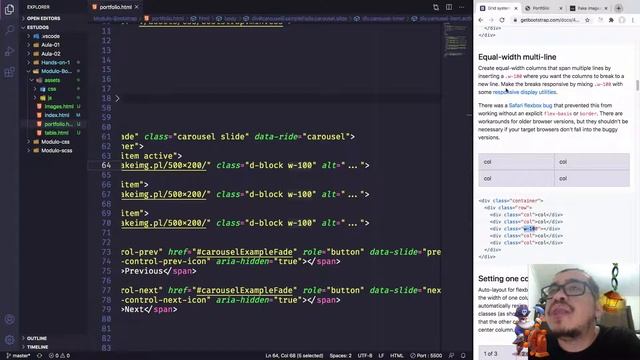Follow the responsive display utilities link
This screenshot has height=360, width=640.
point(524,92)
